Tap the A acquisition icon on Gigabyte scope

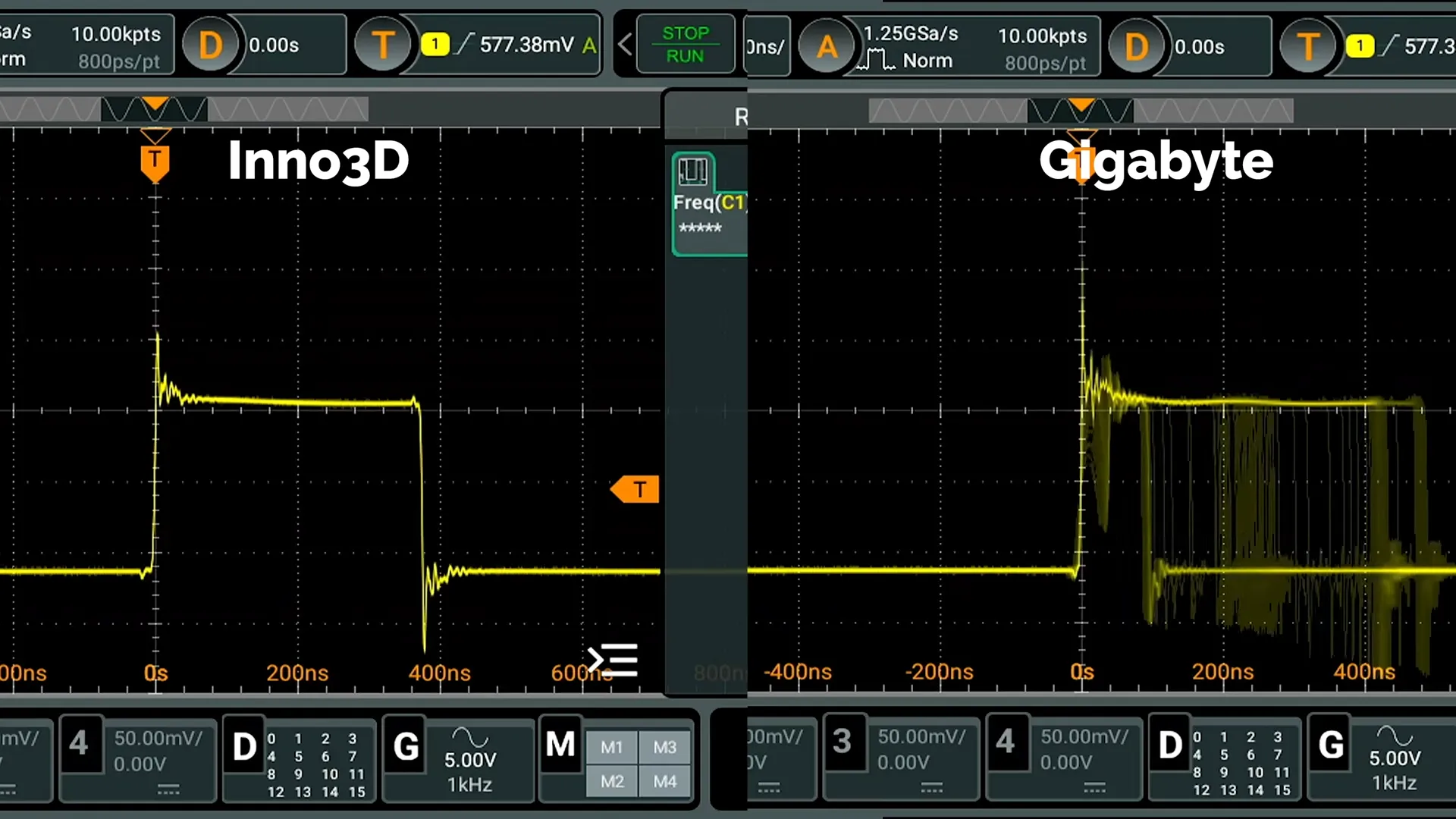pos(827,46)
